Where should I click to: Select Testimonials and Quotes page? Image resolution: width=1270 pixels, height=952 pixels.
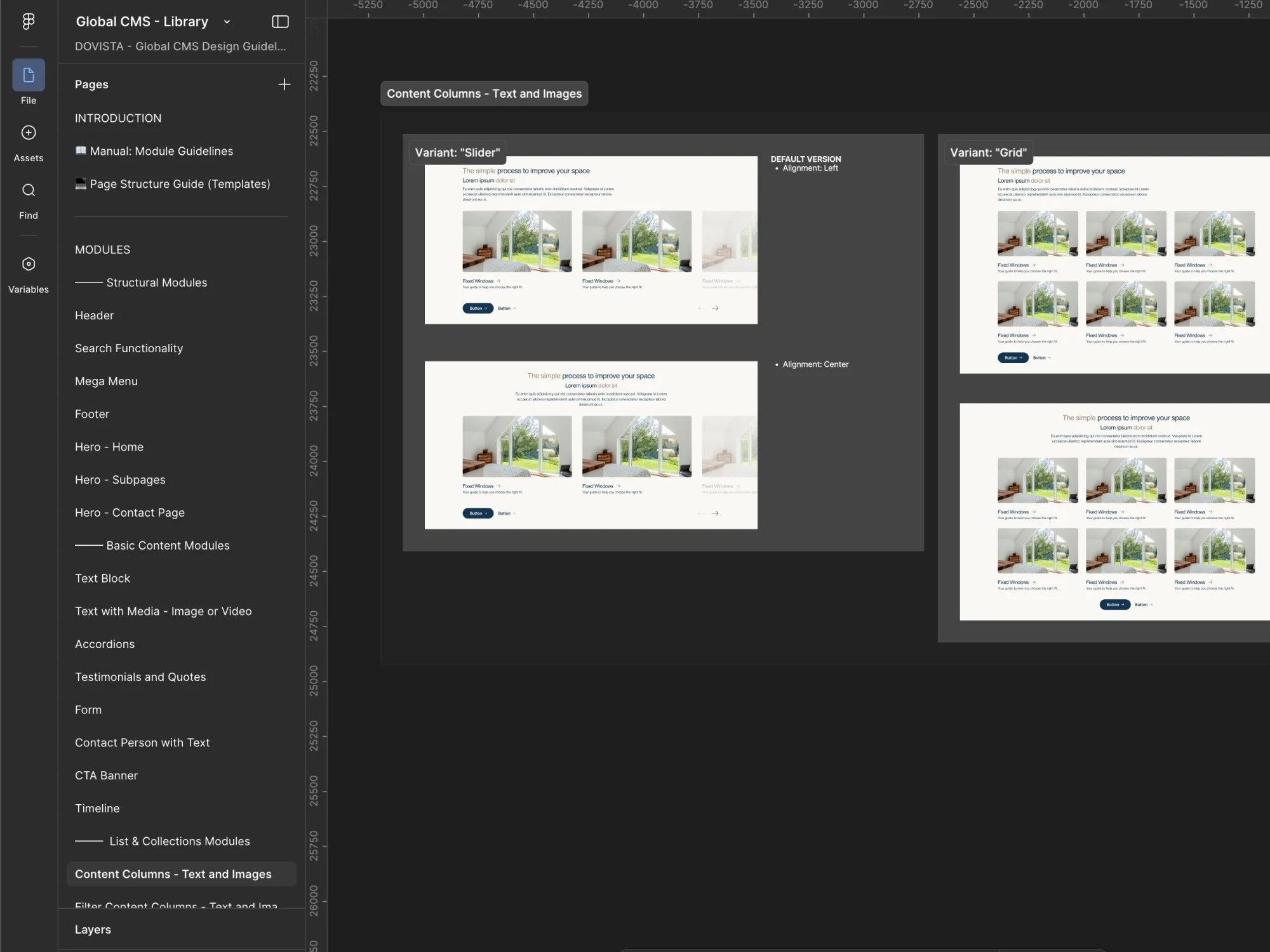click(140, 677)
